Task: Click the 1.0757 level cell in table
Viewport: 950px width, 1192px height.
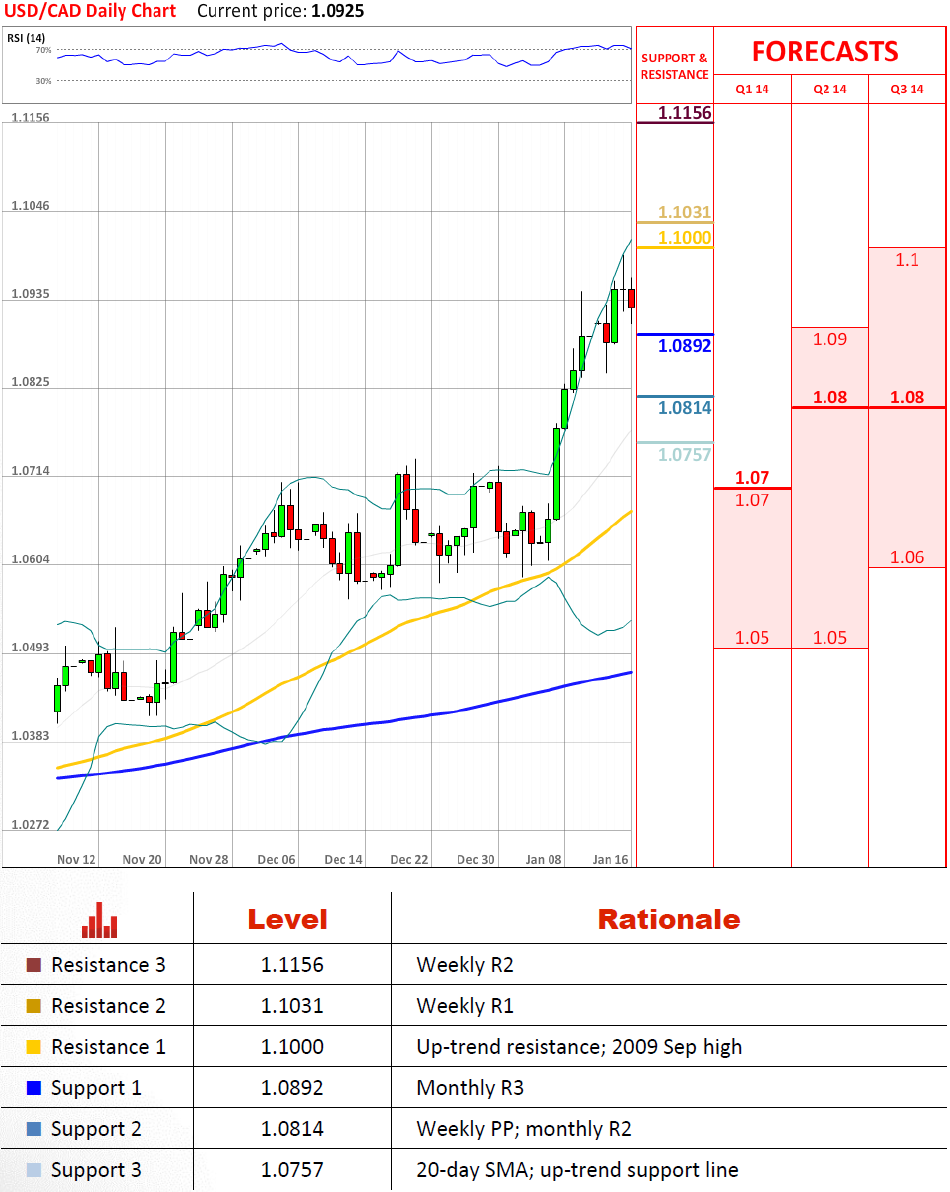Action: tap(292, 1170)
